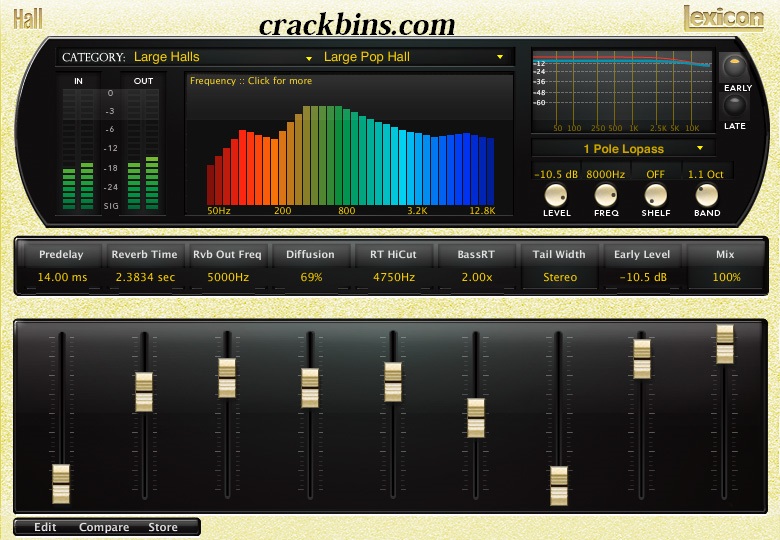This screenshot has height=540, width=780.
Task: Click the Edit button
Action: (45, 527)
